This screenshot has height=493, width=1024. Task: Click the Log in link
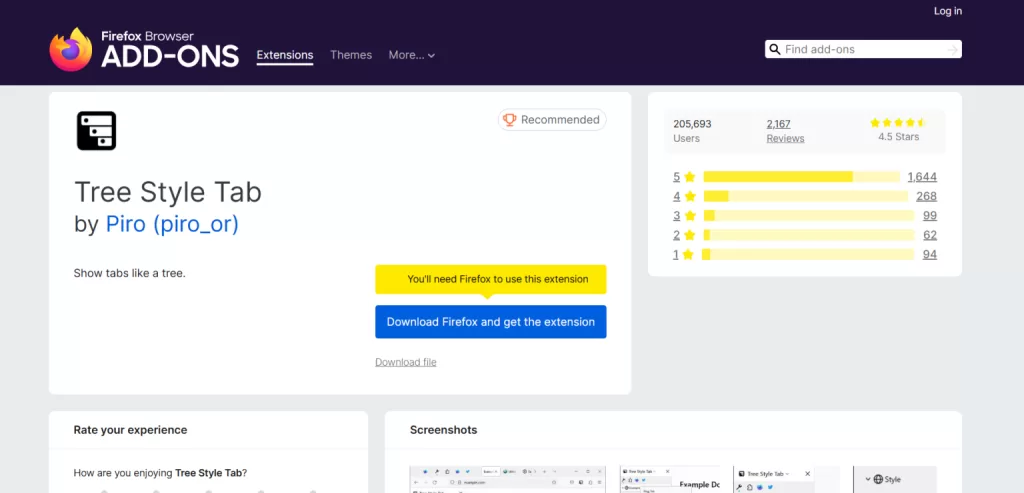point(947,11)
